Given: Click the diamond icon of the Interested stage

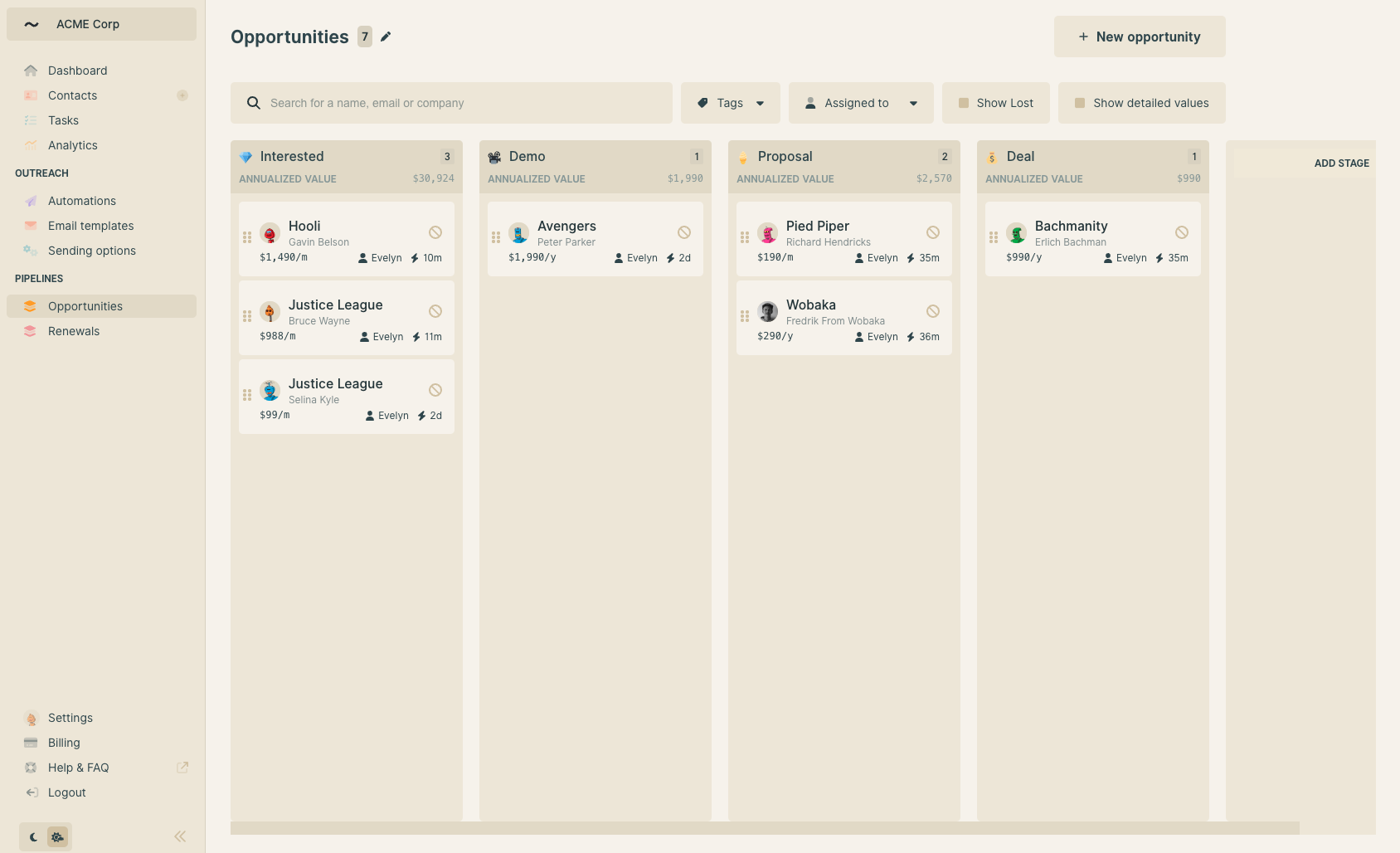Looking at the screenshot, I should (245, 157).
